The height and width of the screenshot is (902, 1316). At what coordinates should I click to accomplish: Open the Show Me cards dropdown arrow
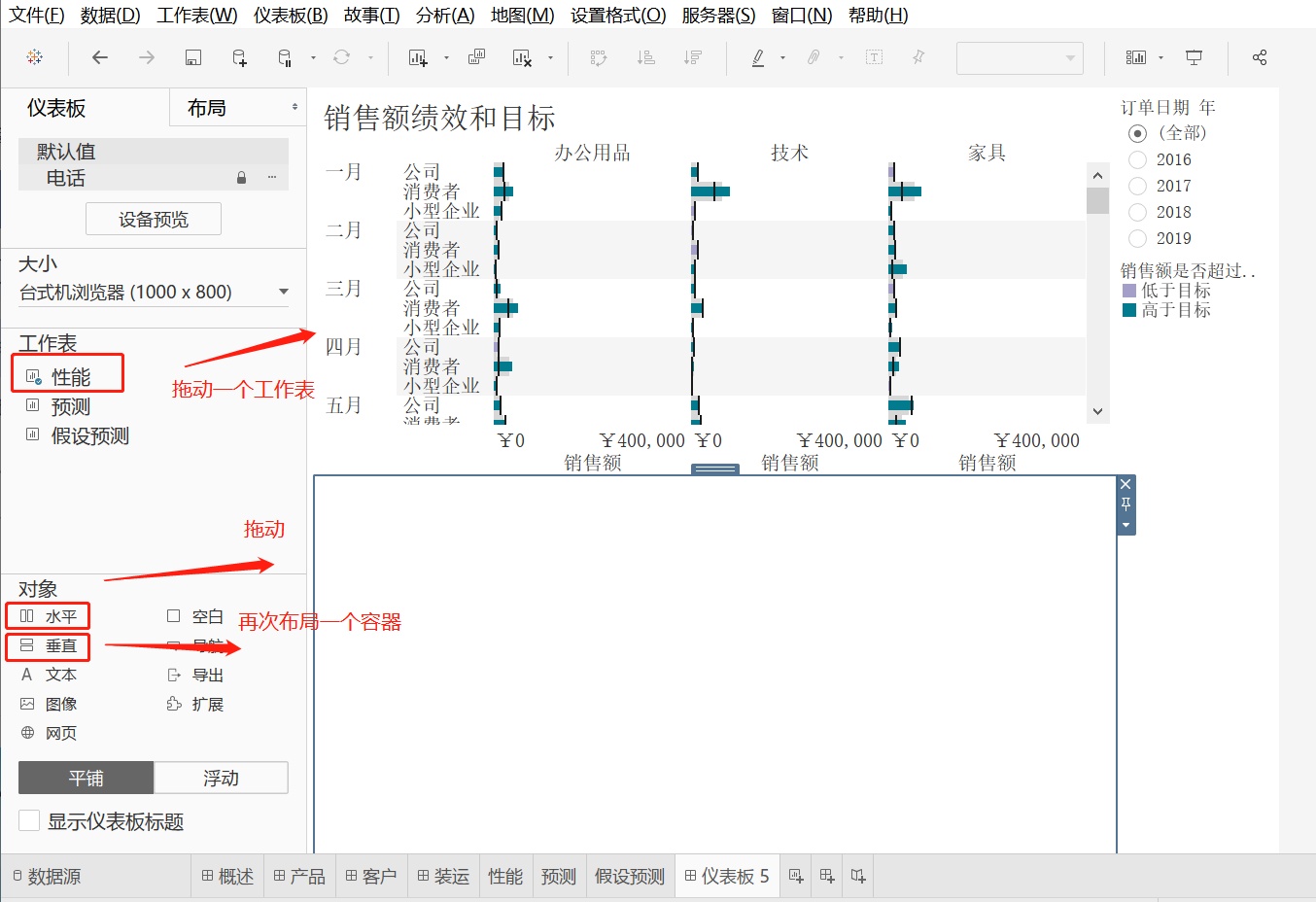1161,57
